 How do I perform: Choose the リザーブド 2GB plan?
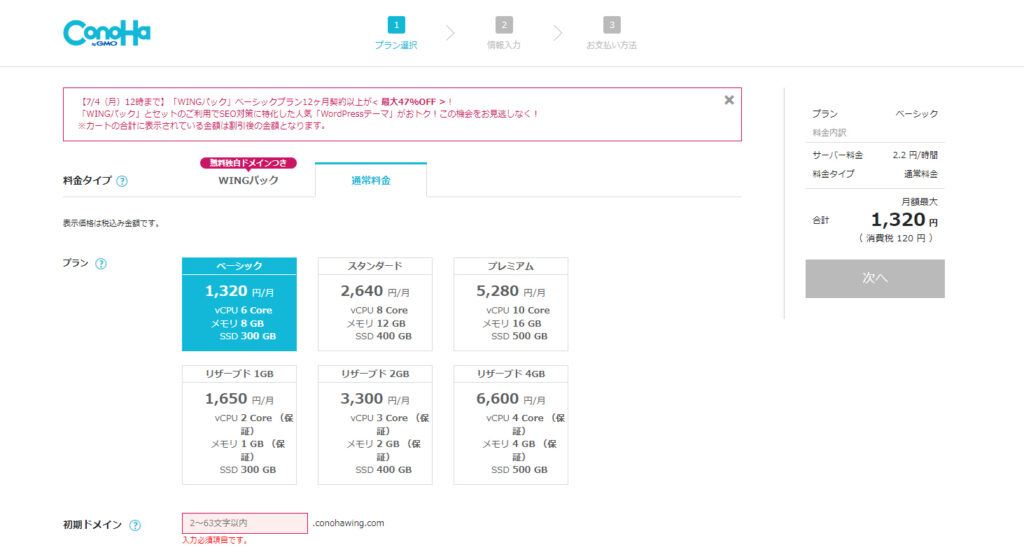pyautogui.click(x=375, y=424)
